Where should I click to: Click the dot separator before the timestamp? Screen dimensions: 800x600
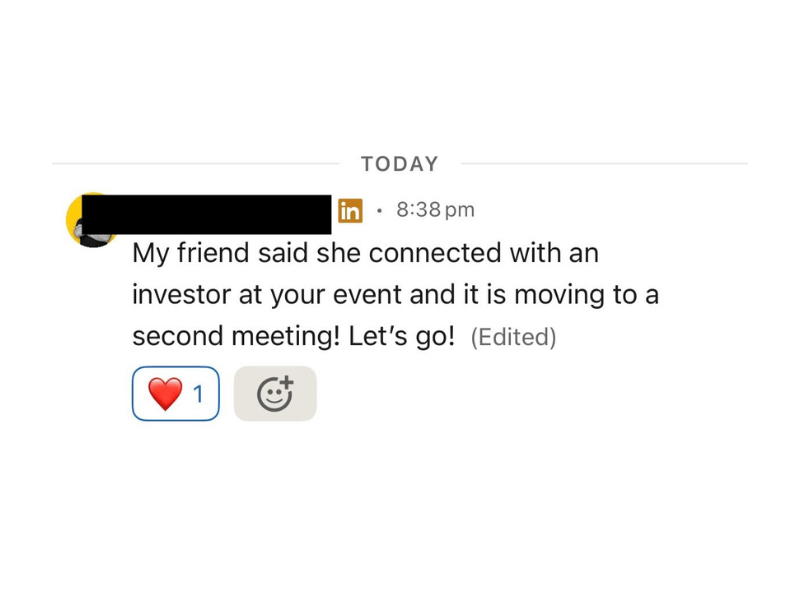tap(379, 211)
